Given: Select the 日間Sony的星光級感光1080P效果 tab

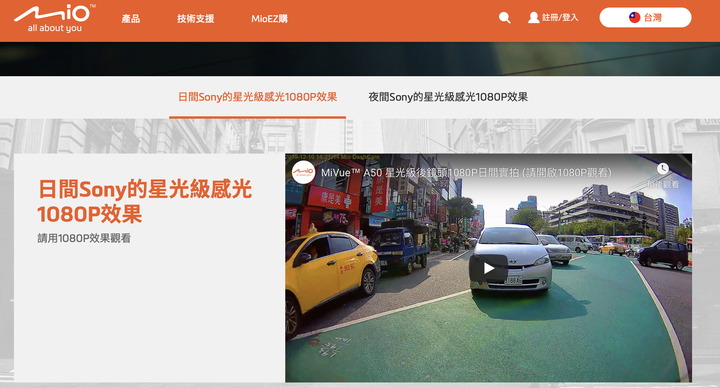Looking at the screenshot, I should click(257, 97).
